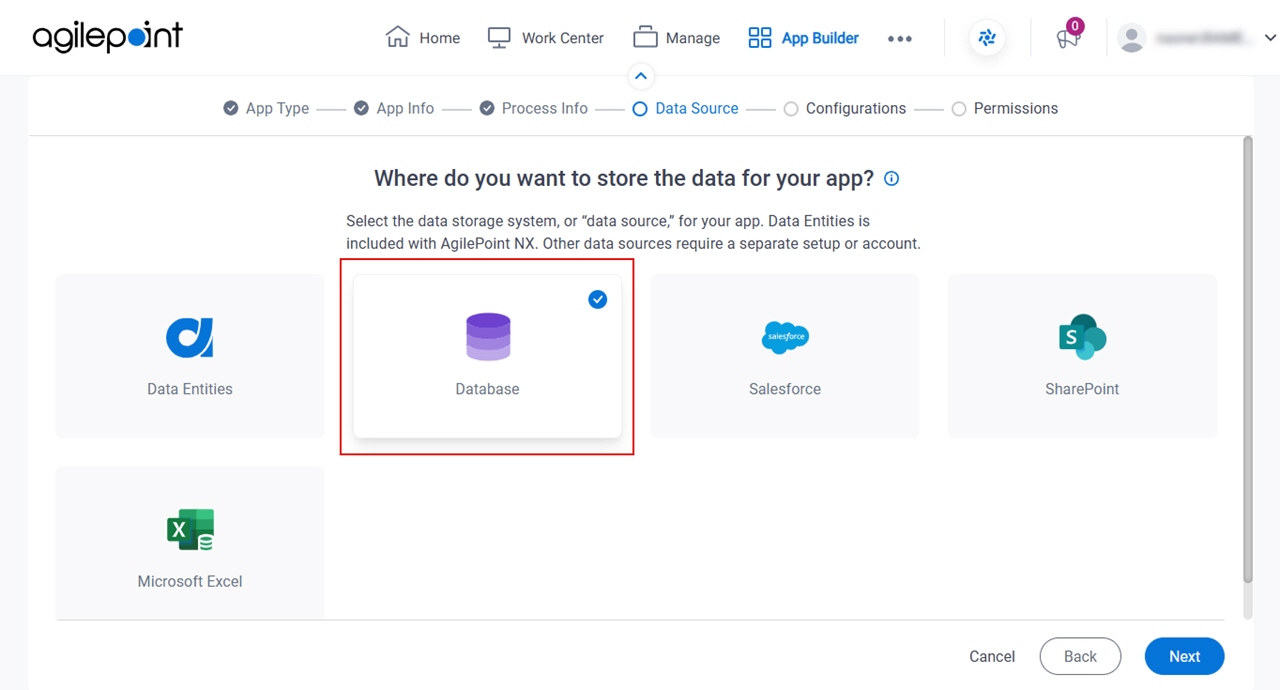The image size is (1280, 690).
Task: Select the Data Source step
Action: (685, 108)
